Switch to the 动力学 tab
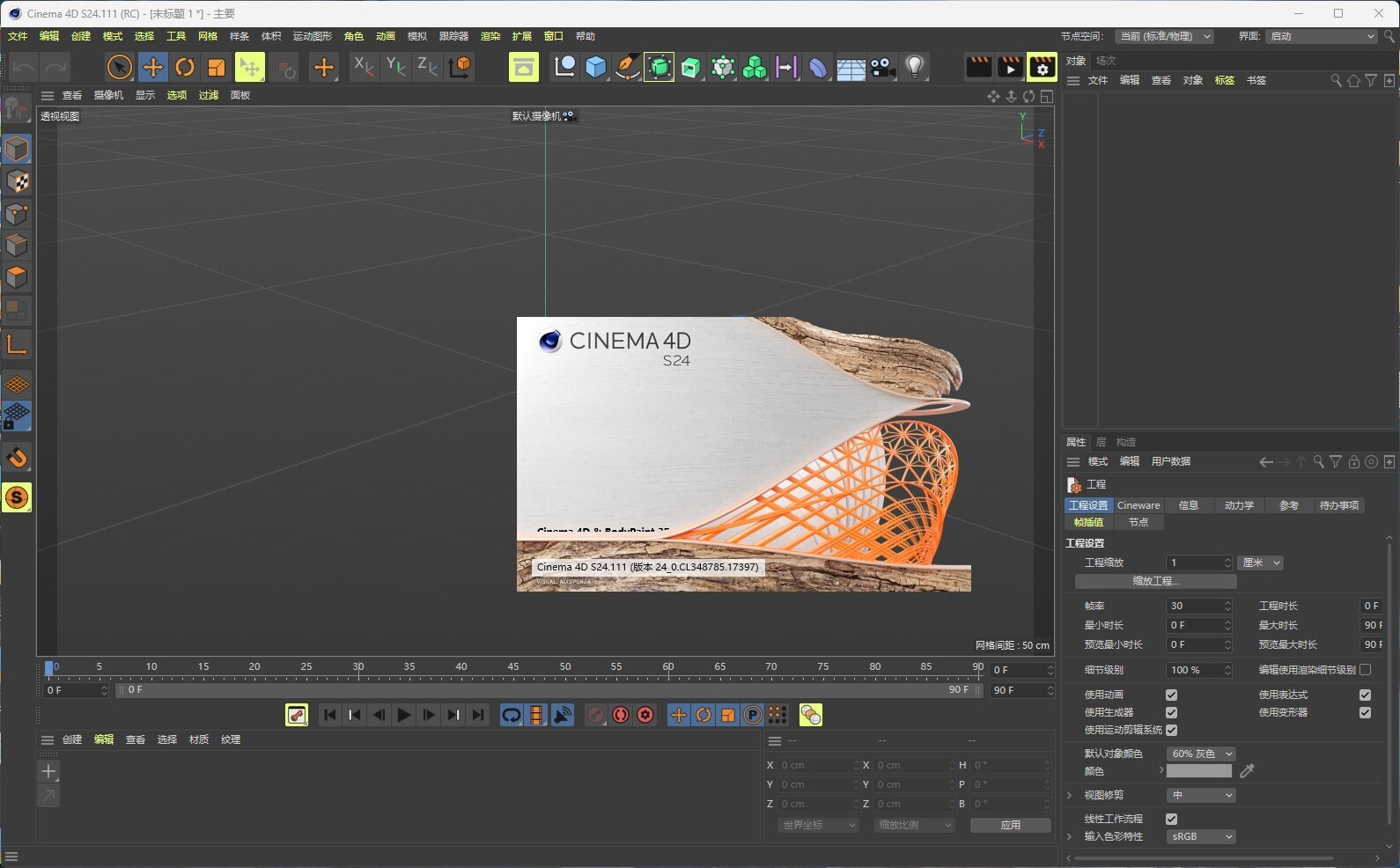Image resolution: width=1400 pixels, height=868 pixels. [1239, 505]
